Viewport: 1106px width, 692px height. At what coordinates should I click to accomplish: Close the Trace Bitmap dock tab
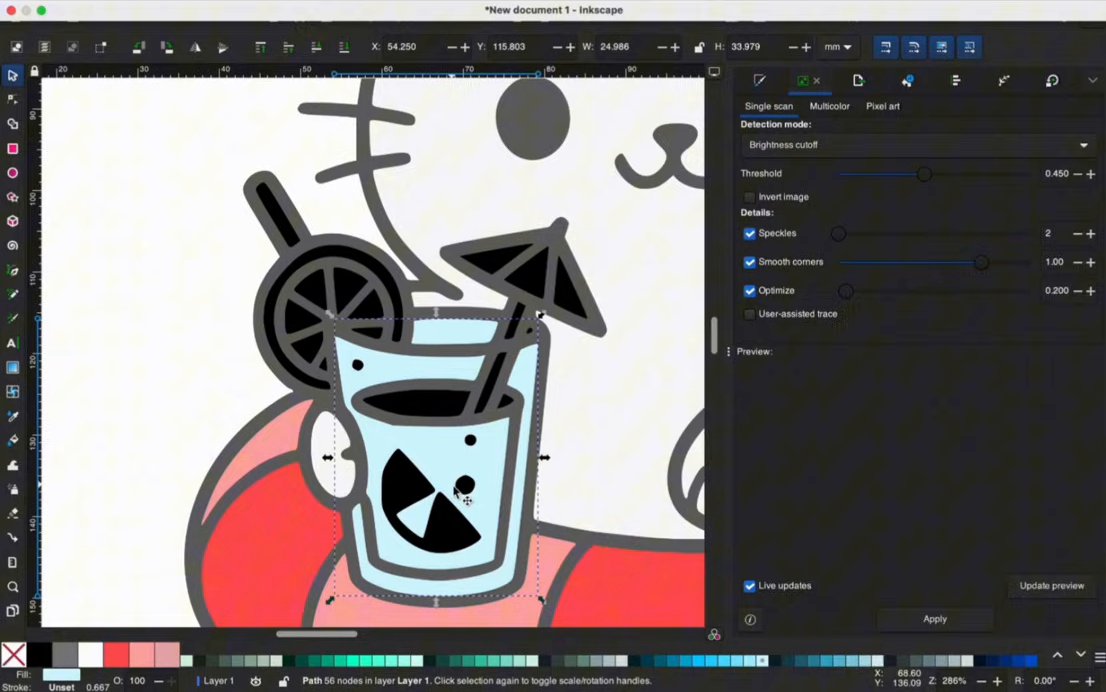click(817, 81)
